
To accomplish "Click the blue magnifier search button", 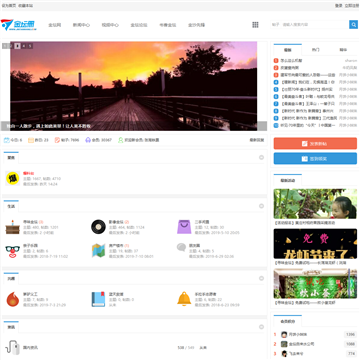I will point(353,25).
